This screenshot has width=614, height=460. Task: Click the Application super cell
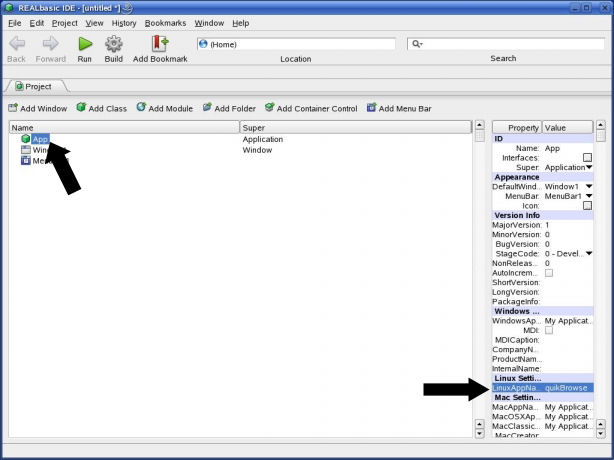[x=263, y=139]
